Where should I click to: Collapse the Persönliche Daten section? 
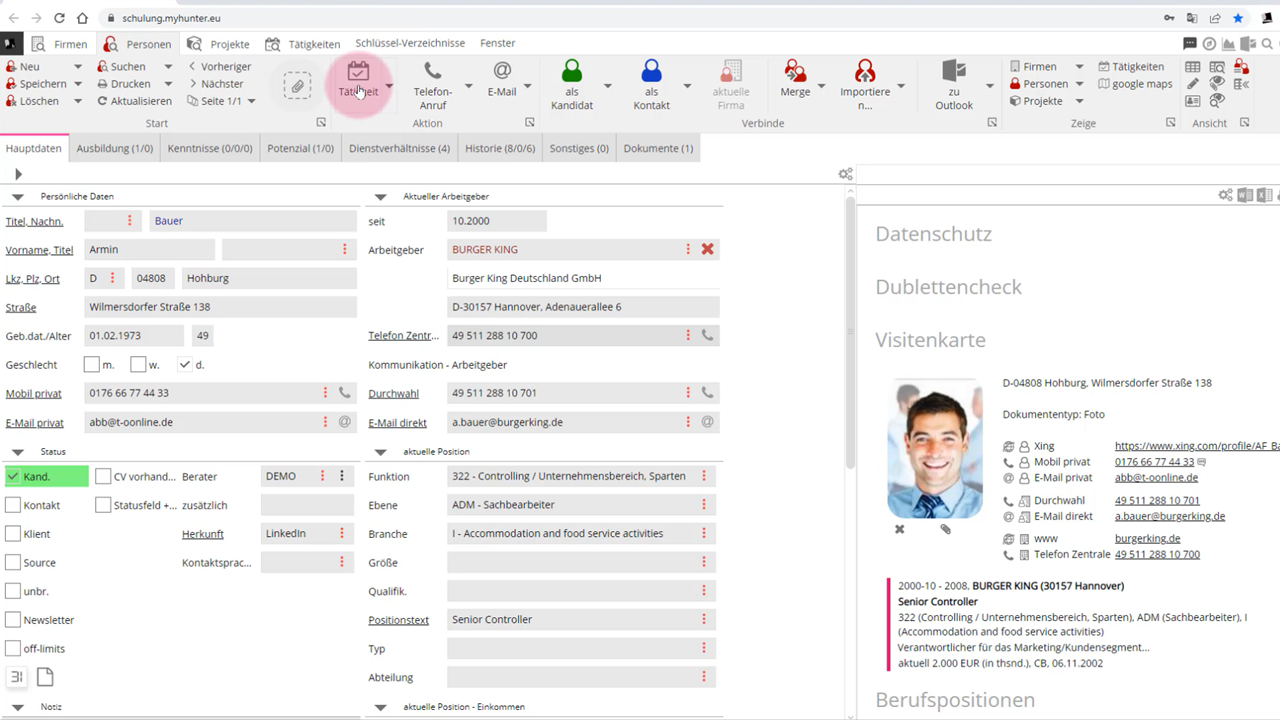[x=18, y=197]
